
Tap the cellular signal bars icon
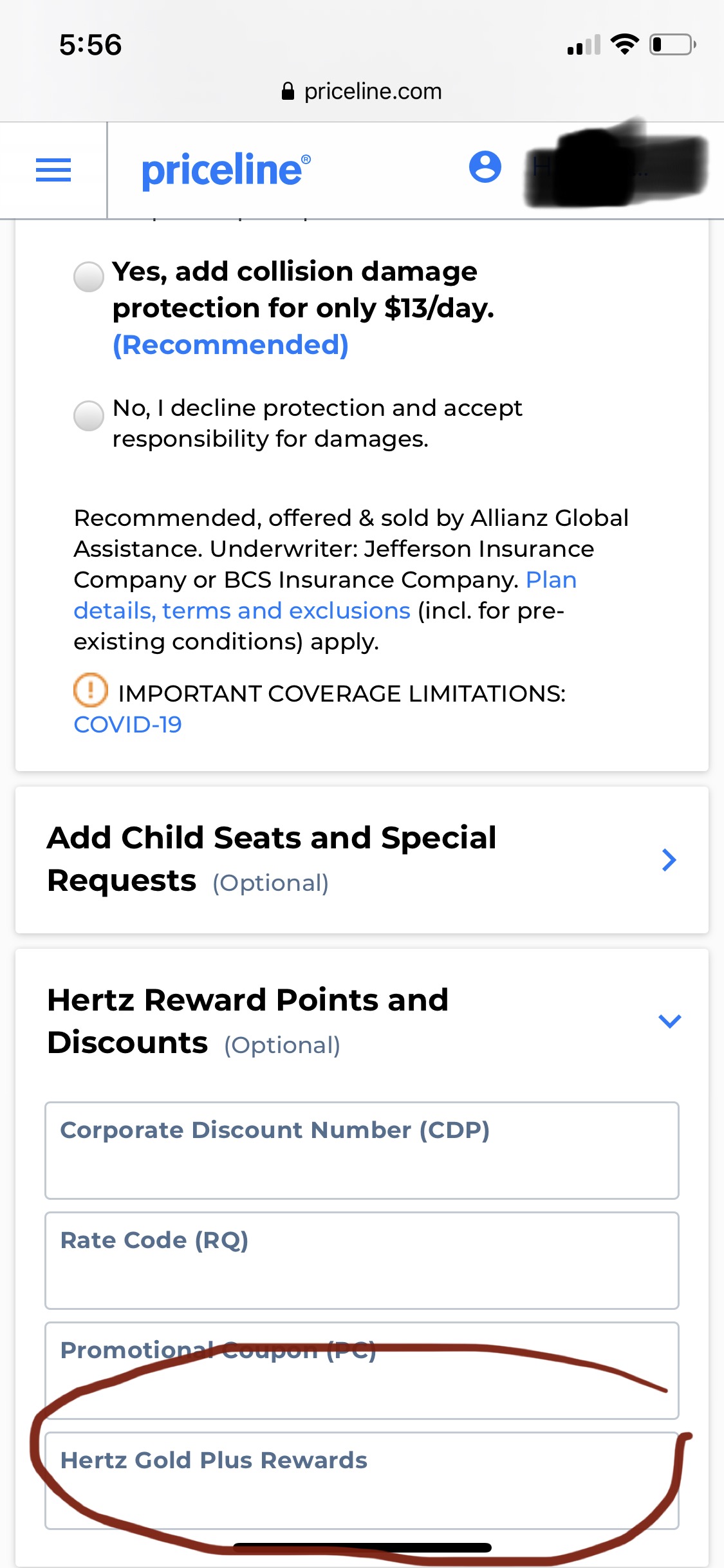(x=584, y=45)
